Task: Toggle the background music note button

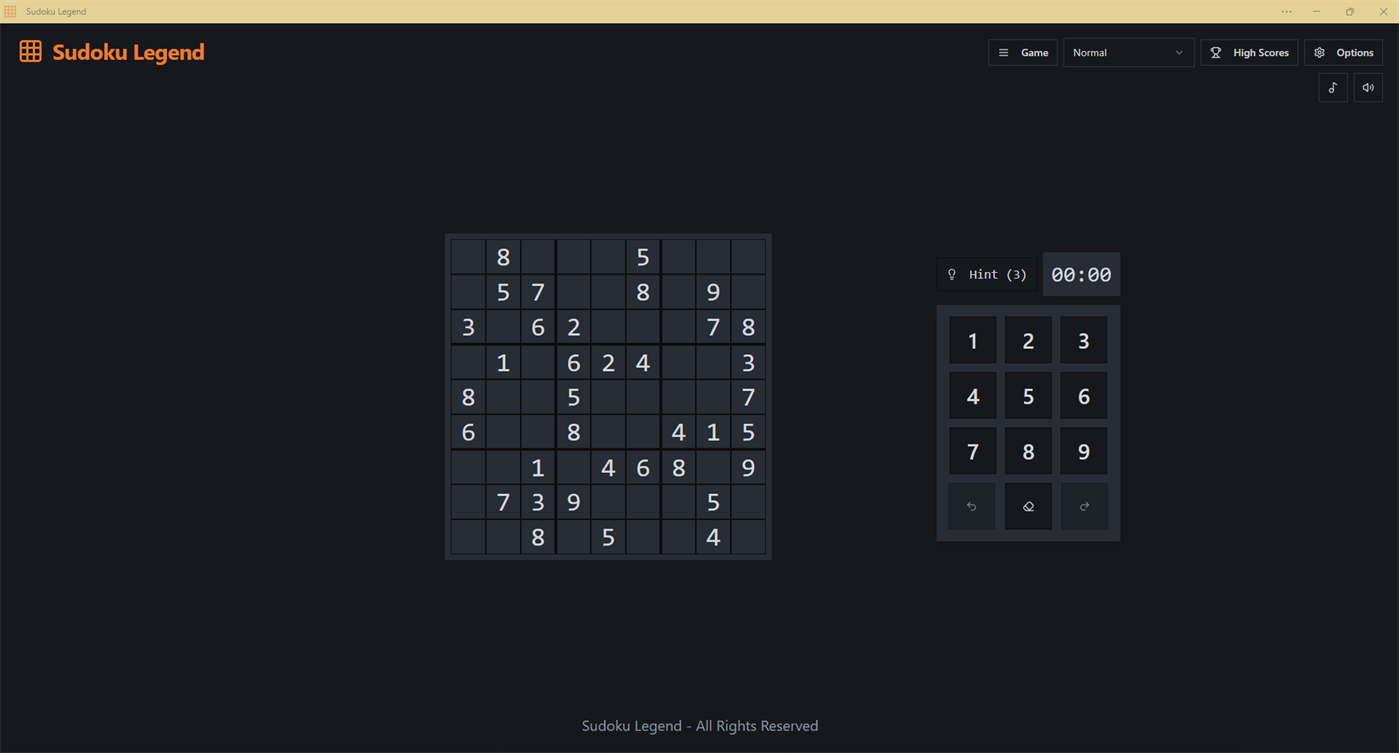Action: pyautogui.click(x=1332, y=87)
